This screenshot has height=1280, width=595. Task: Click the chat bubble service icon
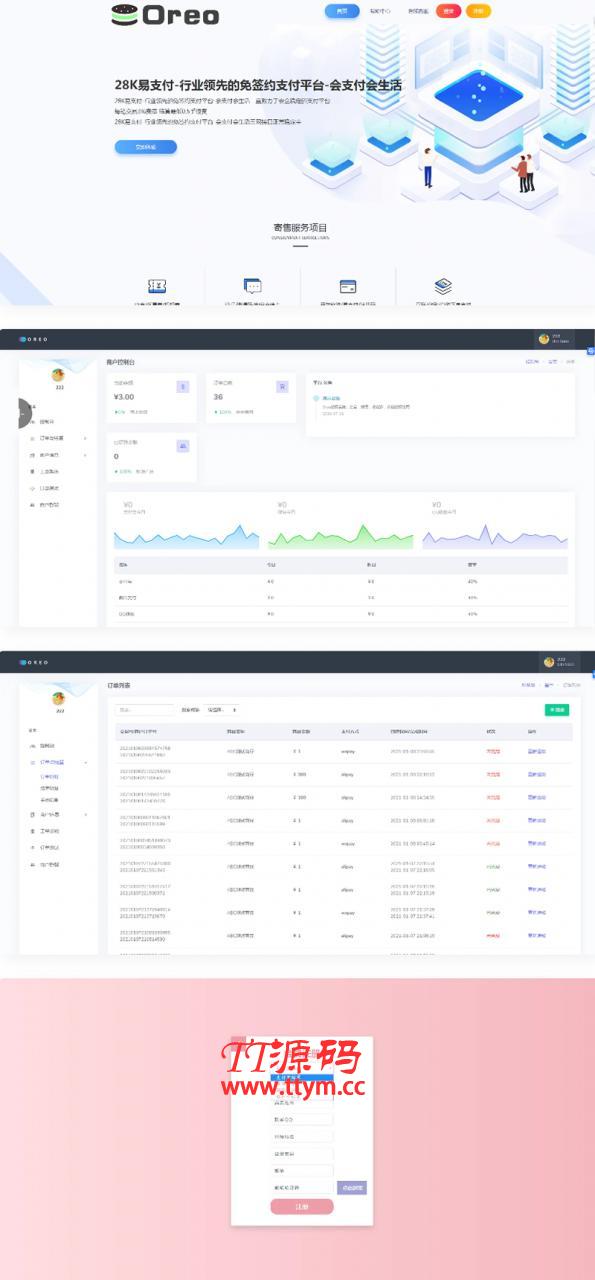pyautogui.click(x=252, y=286)
